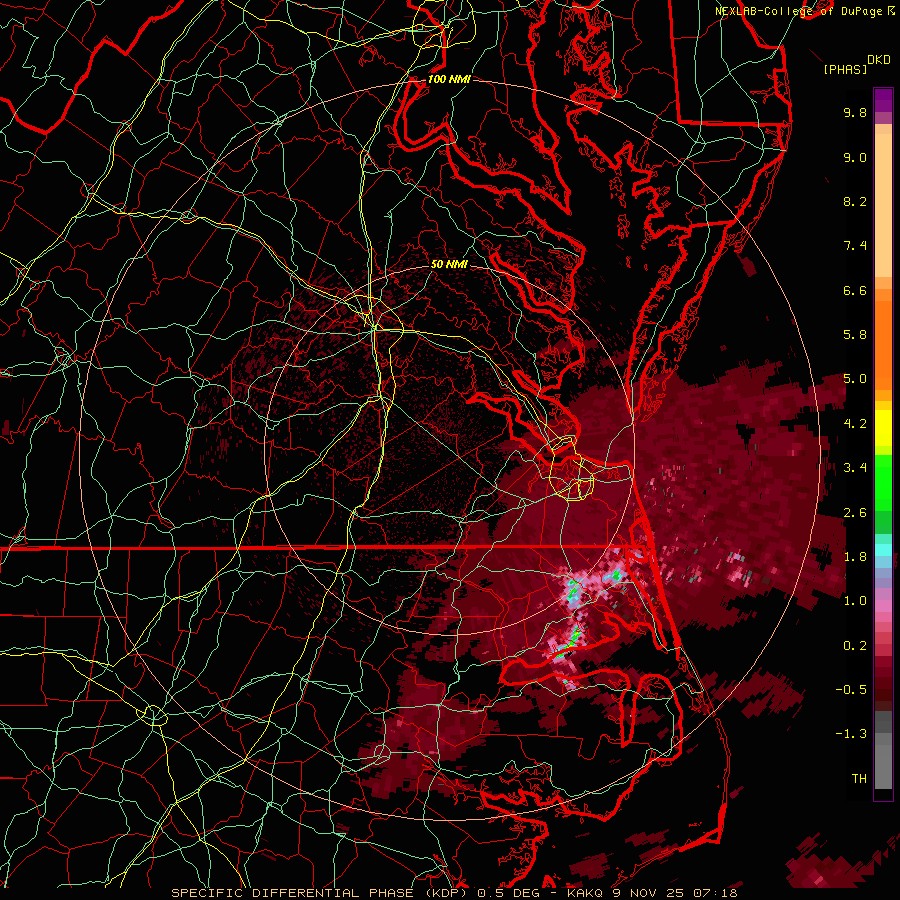This screenshot has height=900, width=900.
Task: Click the TH threshold label on scale
Action: (x=859, y=779)
